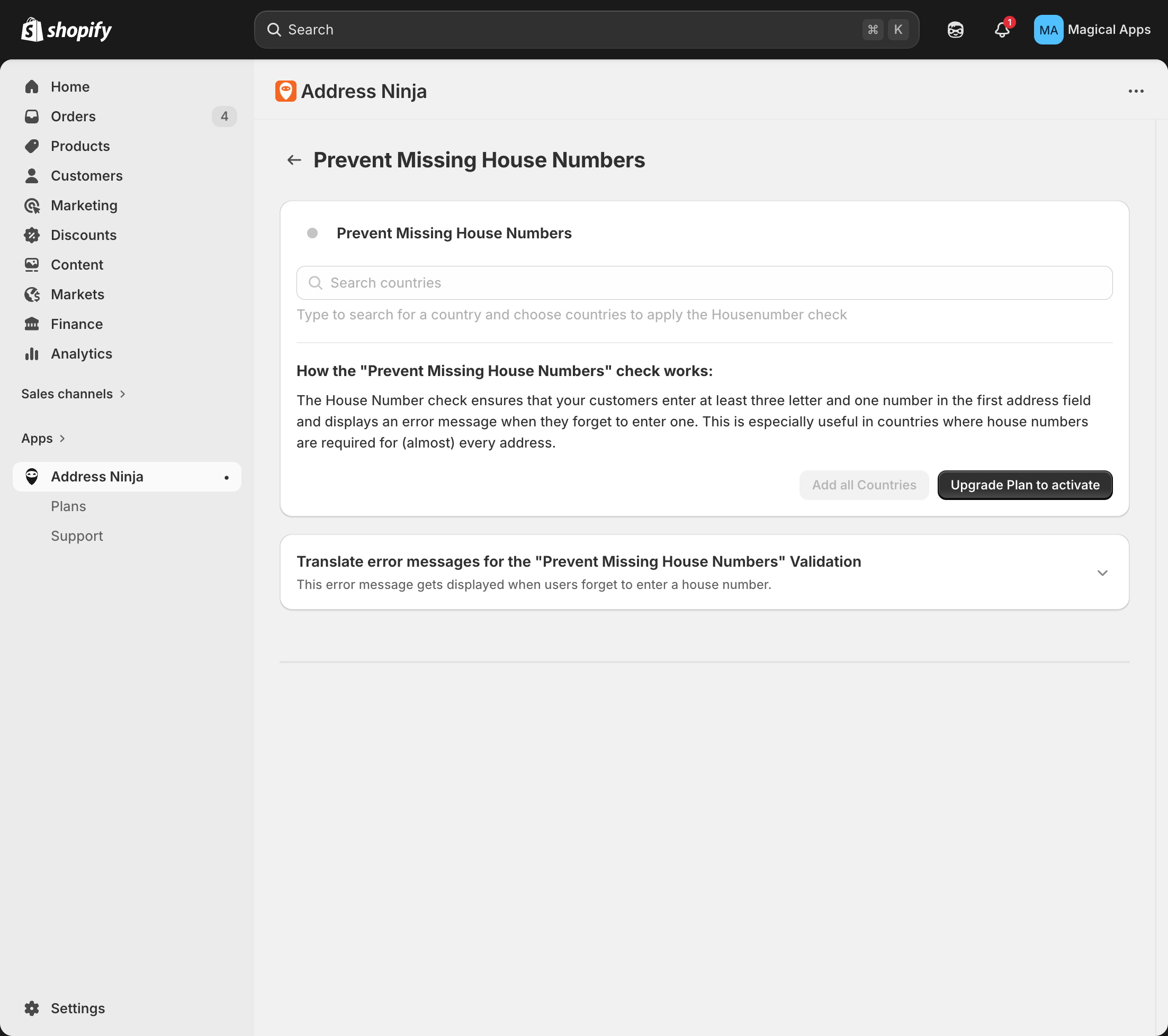
Task: Open the Sidekick assistant icon
Action: coord(955,30)
